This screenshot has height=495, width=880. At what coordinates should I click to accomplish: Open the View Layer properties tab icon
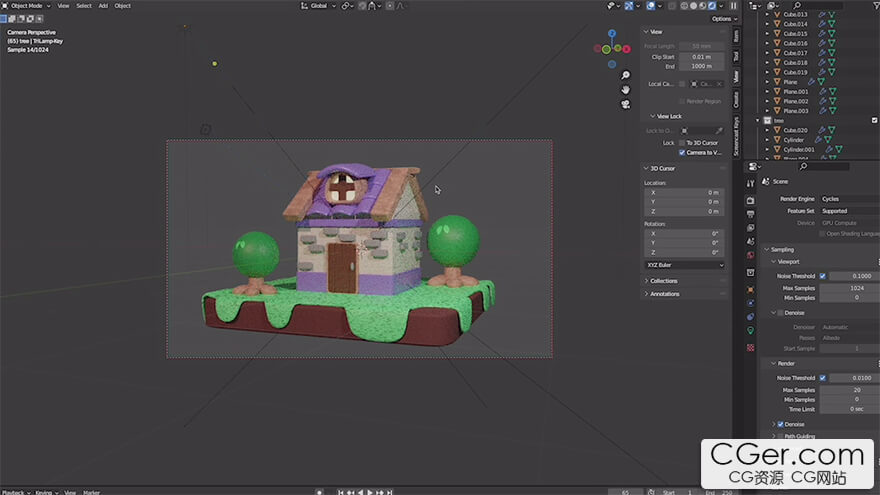(x=750, y=228)
